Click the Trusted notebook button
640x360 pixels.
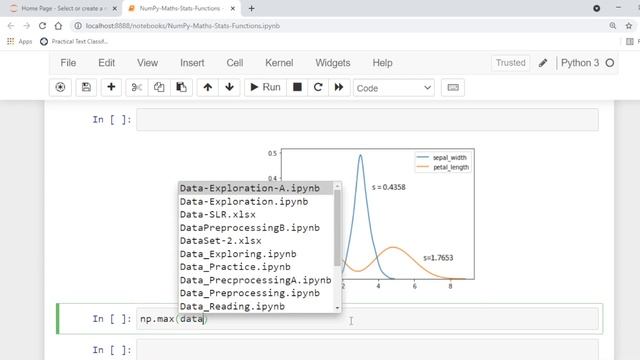tap(511, 63)
